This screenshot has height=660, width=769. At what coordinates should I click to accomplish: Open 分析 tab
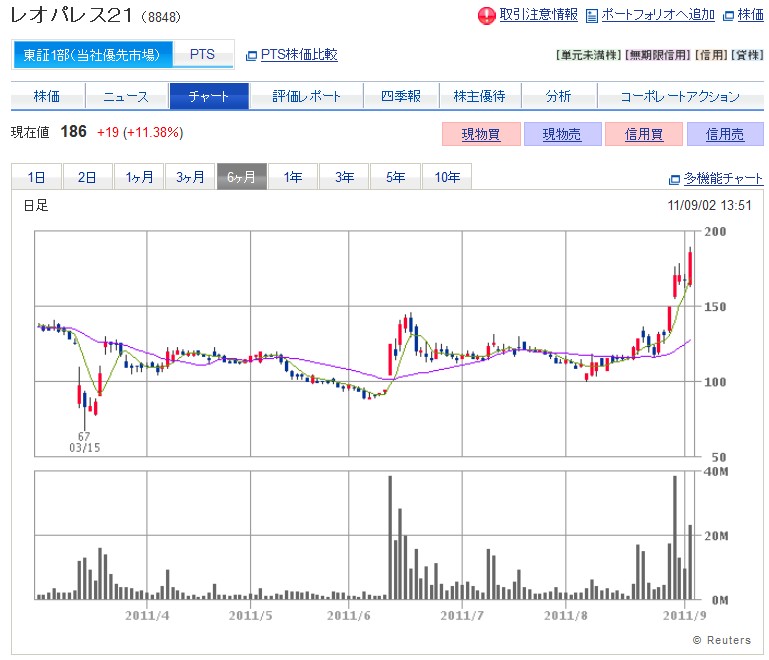(x=559, y=96)
